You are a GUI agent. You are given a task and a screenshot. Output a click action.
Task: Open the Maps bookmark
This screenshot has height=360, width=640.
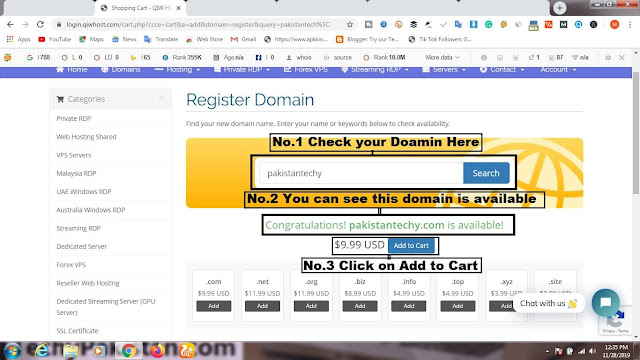click(91, 39)
